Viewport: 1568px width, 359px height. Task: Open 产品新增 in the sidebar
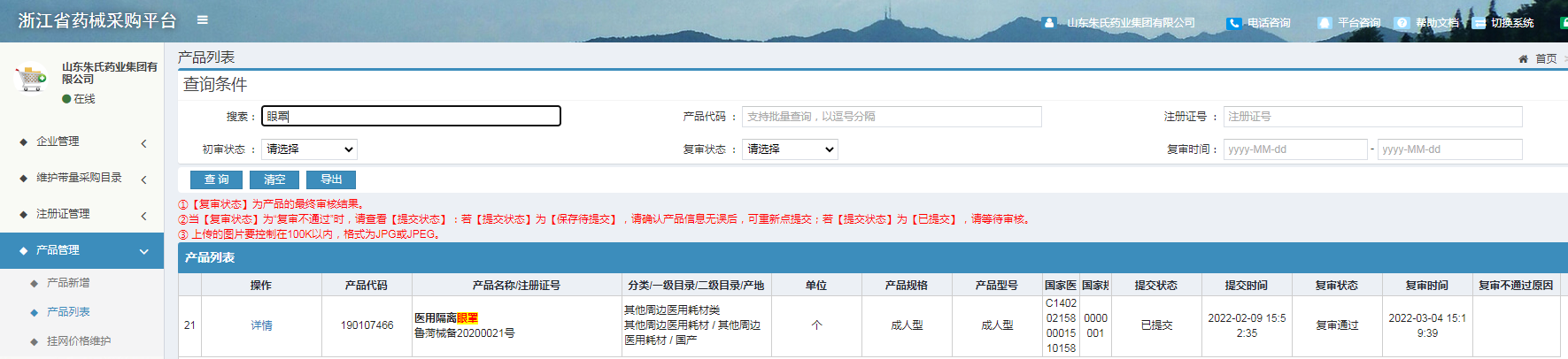pyautogui.click(x=68, y=283)
